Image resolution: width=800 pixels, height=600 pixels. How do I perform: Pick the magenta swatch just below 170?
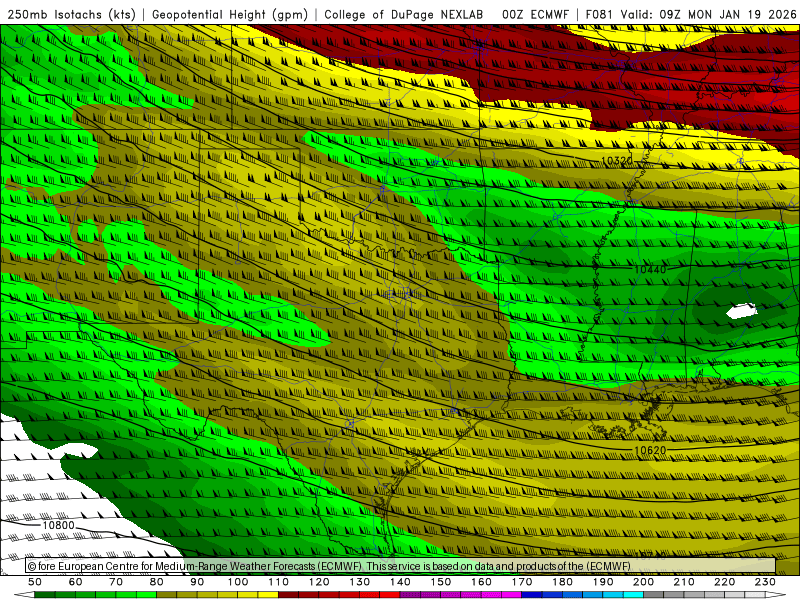pyautogui.click(x=511, y=595)
